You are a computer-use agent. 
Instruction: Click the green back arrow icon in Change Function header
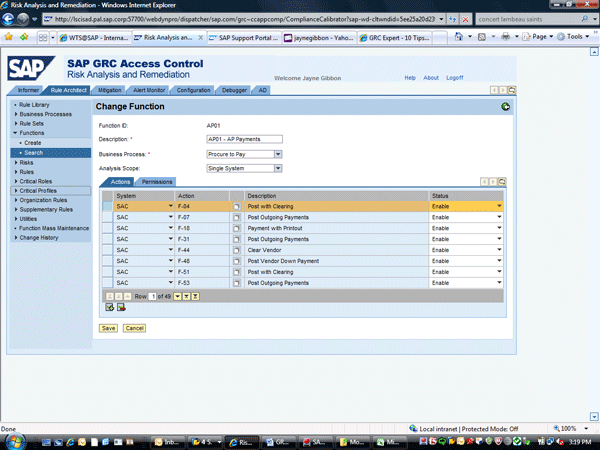[x=506, y=106]
